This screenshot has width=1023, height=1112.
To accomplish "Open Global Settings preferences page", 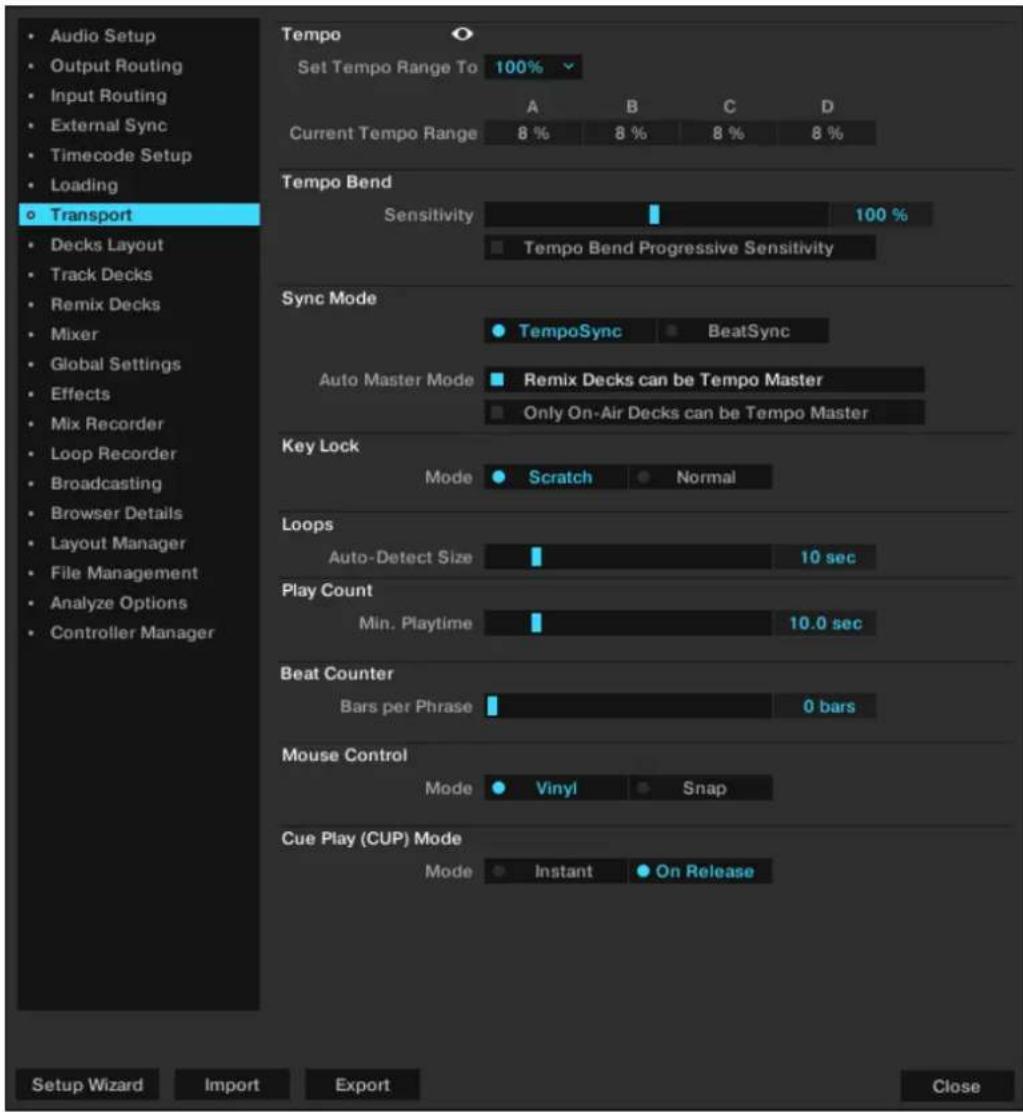I will click(115, 364).
